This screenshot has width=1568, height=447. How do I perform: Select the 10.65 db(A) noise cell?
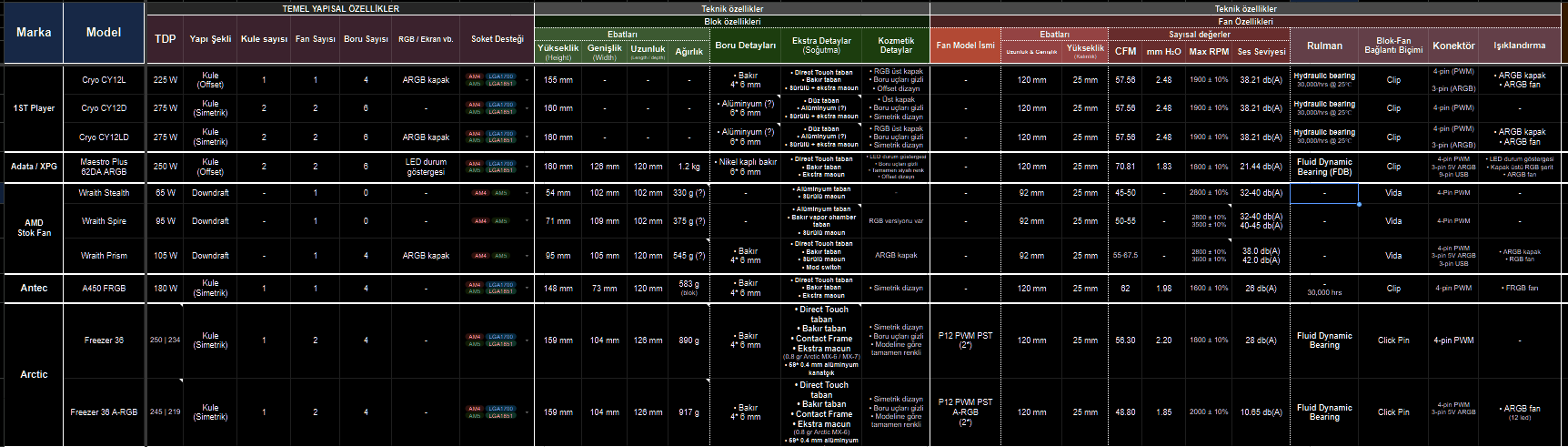point(1261,412)
